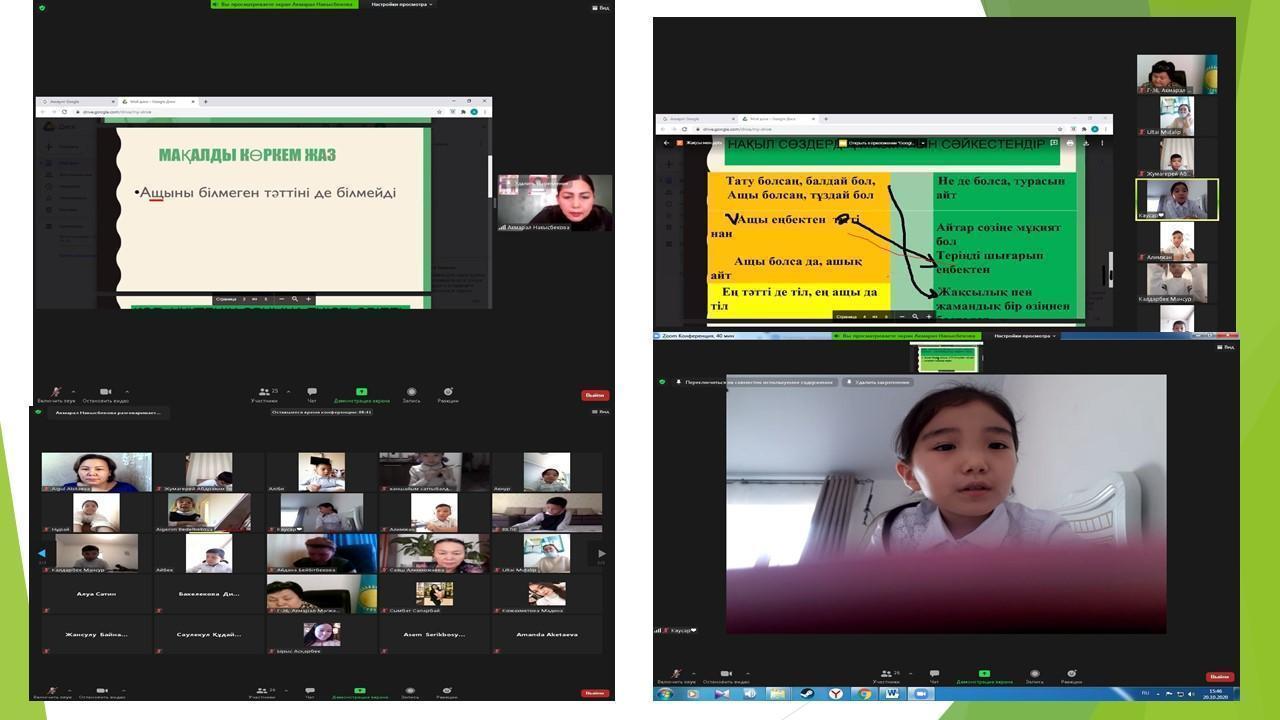Select the shared screen thumbnail above the girl's video
Image resolution: width=1280 pixels, height=720 pixels.
point(950,358)
